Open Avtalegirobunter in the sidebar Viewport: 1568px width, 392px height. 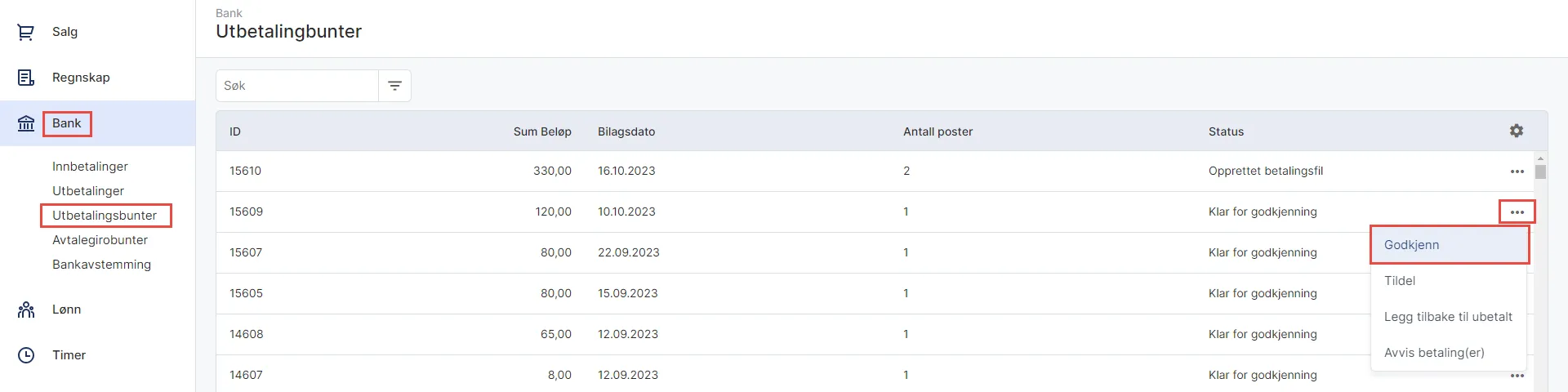[x=100, y=240]
